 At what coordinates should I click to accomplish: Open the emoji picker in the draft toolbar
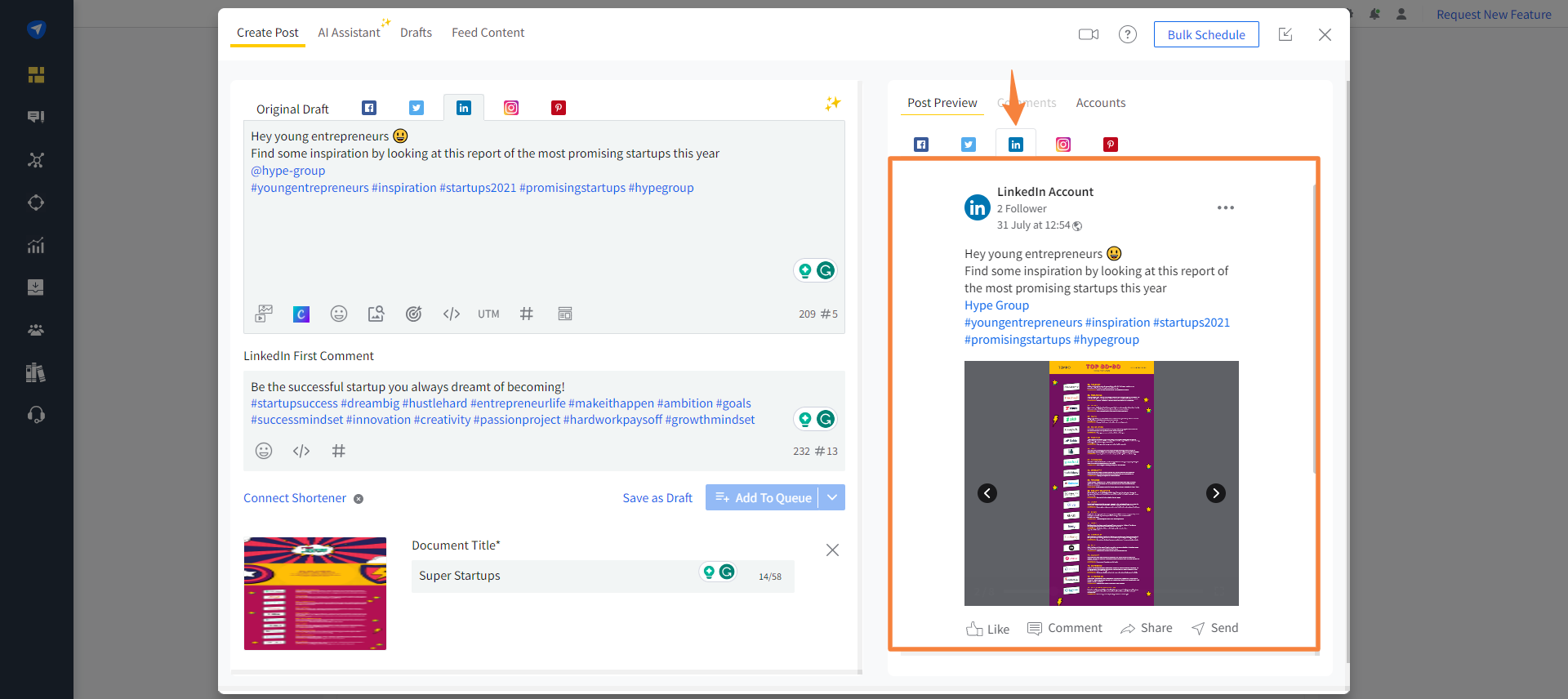pos(339,314)
